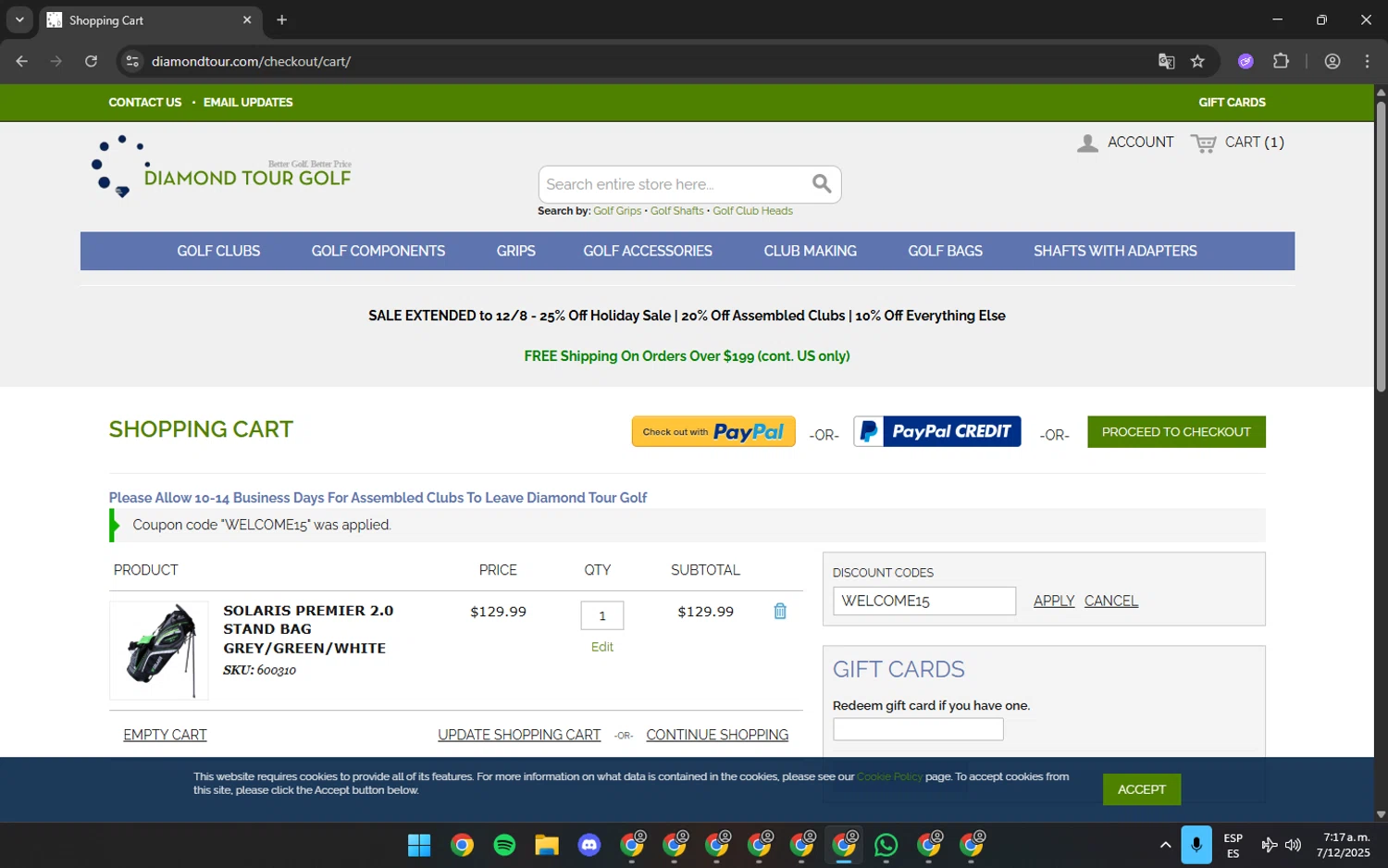Reload the current page
The width and height of the screenshot is (1388, 868).
pyautogui.click(x=91, y=61)
